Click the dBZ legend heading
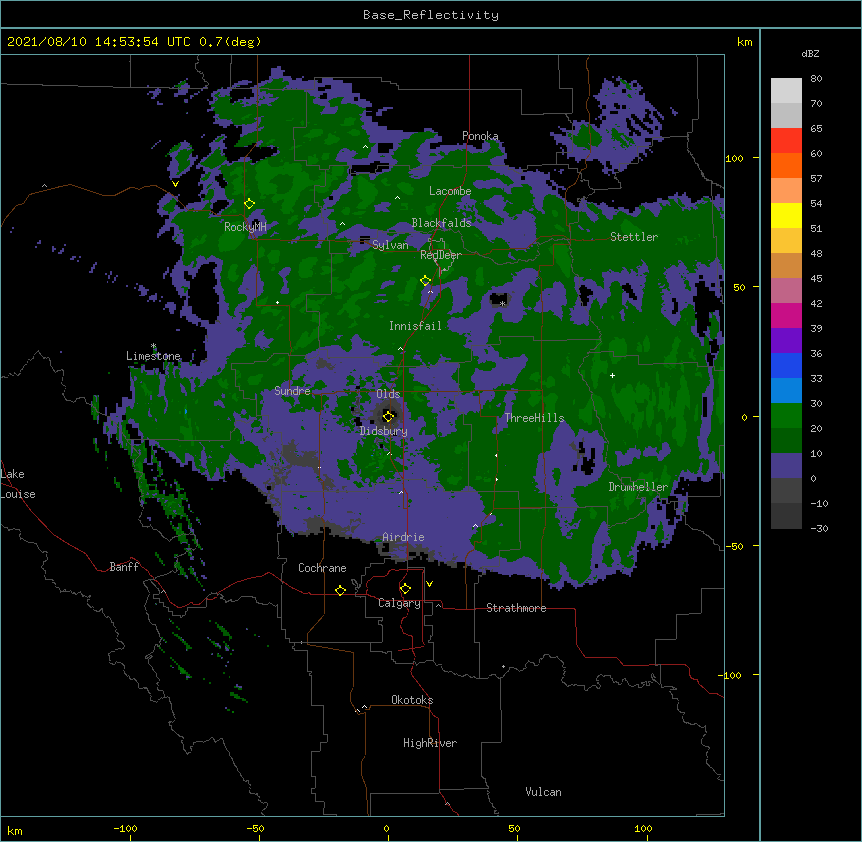This screenshot has height=842, width=862. pyautogui.click(x=810, y=53)
